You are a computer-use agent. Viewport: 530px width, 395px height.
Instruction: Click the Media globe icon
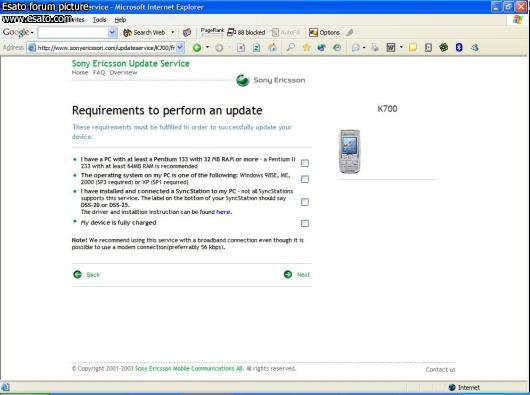click(x=321, y=48)
